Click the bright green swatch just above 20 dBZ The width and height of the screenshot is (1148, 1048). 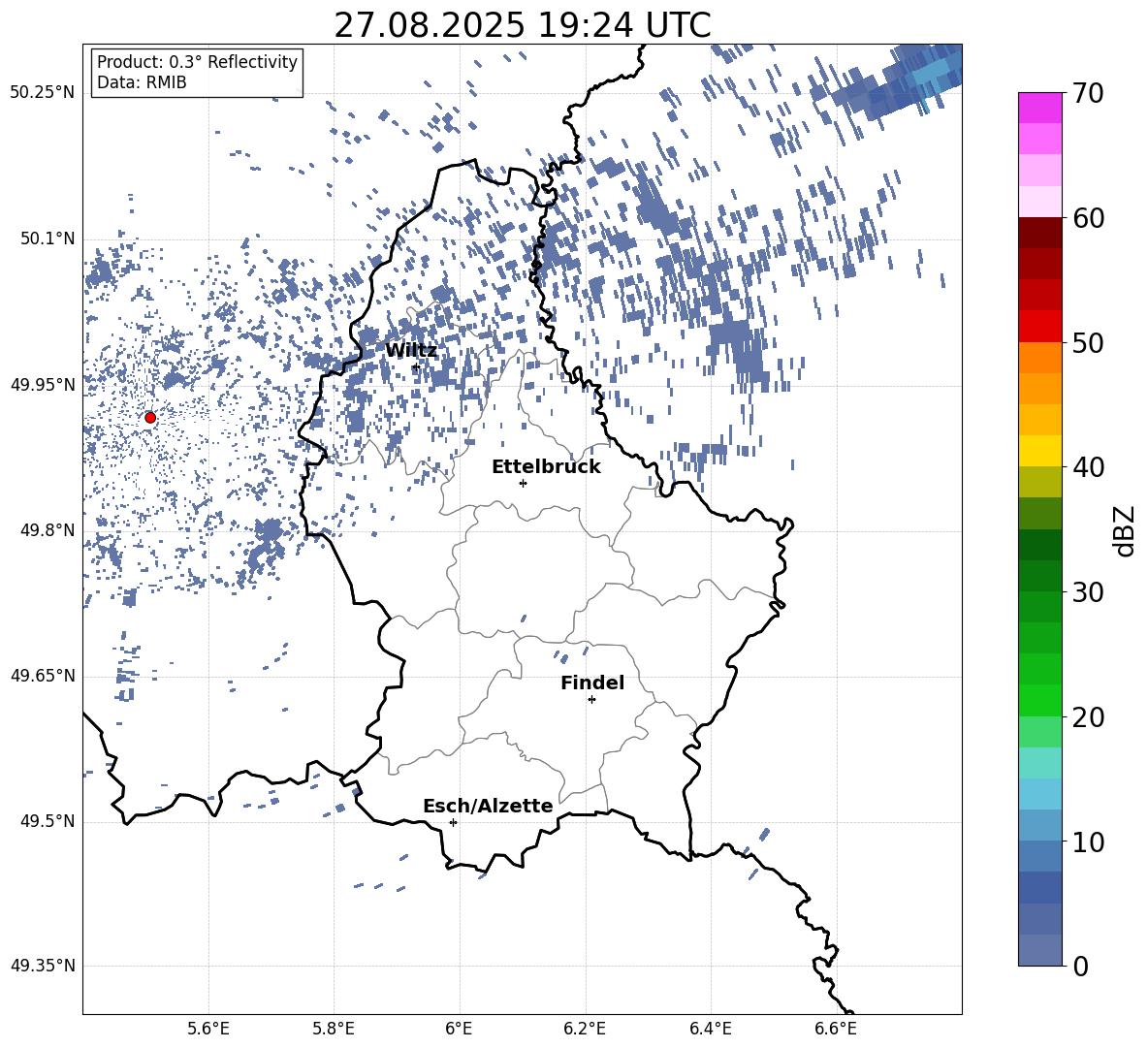click(x=1039, y=700)
